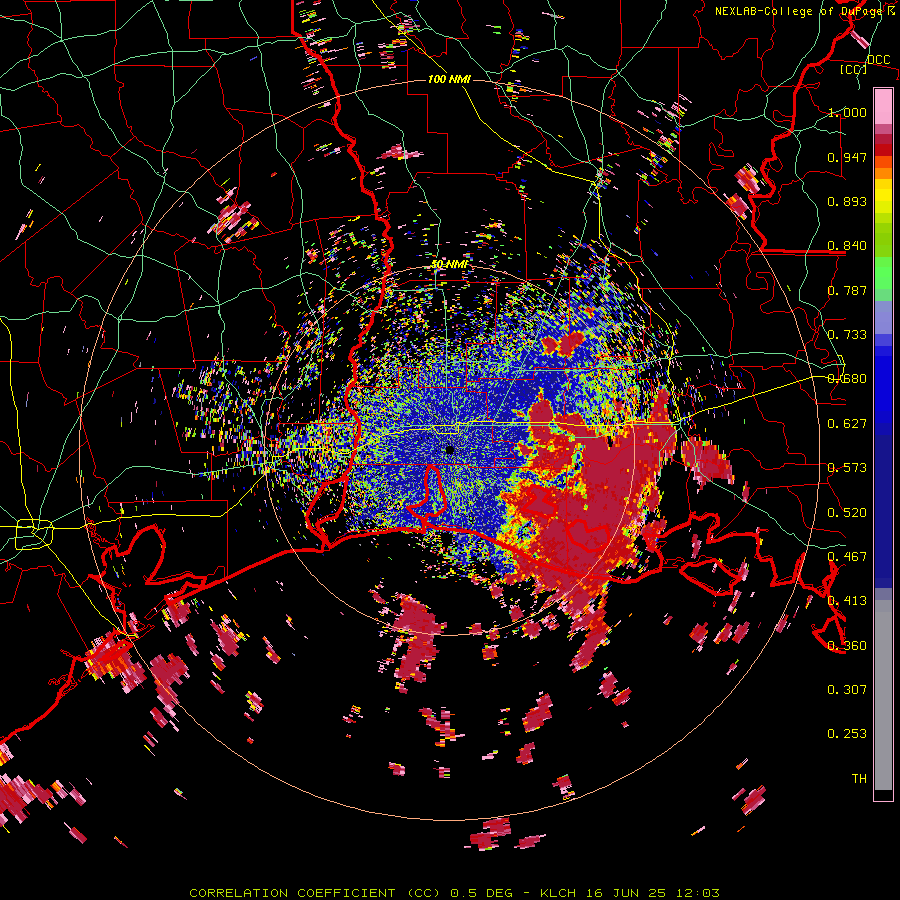Click the 0.573 scale value

pyautogui.click(x=847, y=468)
